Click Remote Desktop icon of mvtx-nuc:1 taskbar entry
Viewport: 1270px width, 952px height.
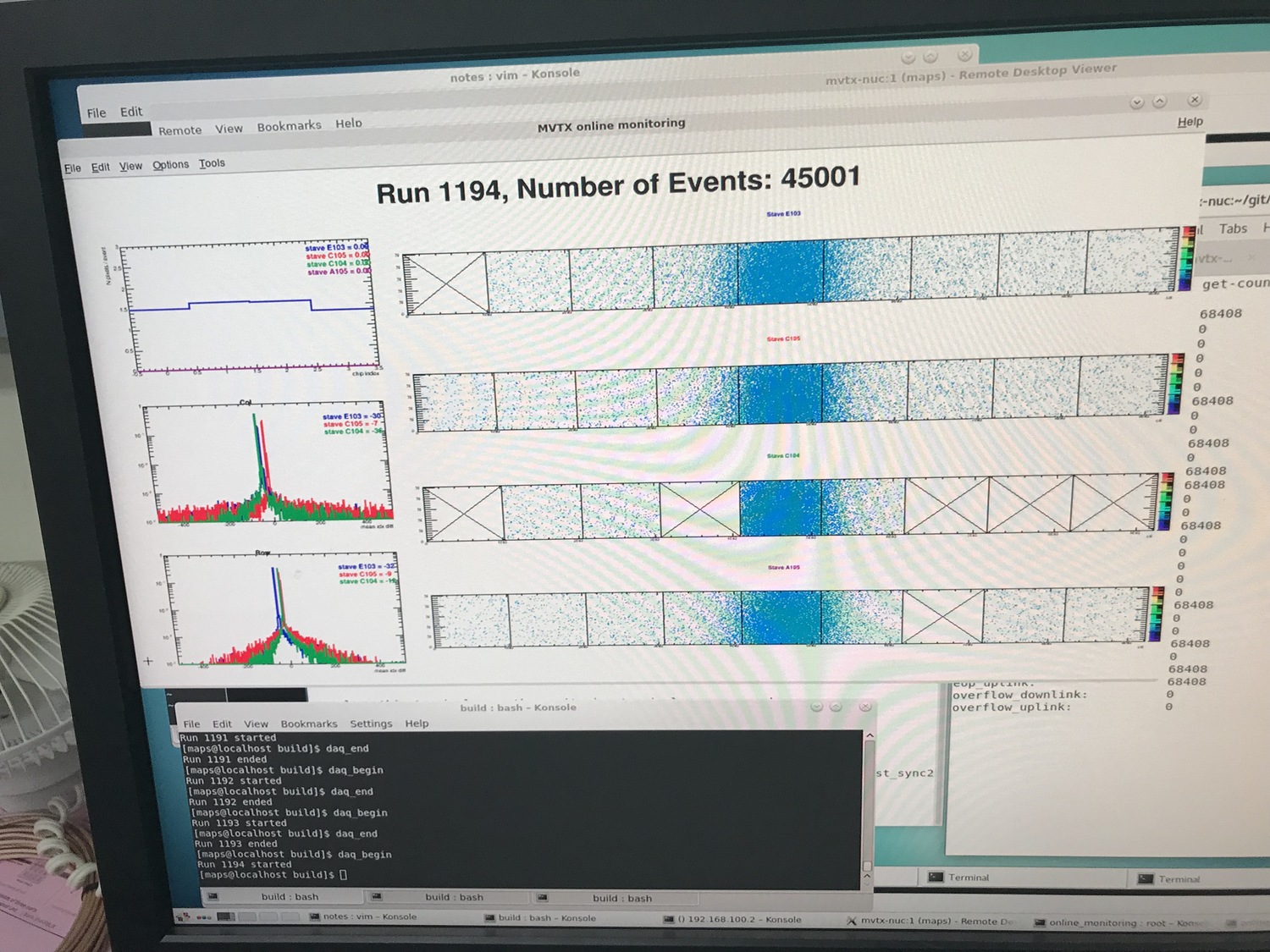coord(852,921)
